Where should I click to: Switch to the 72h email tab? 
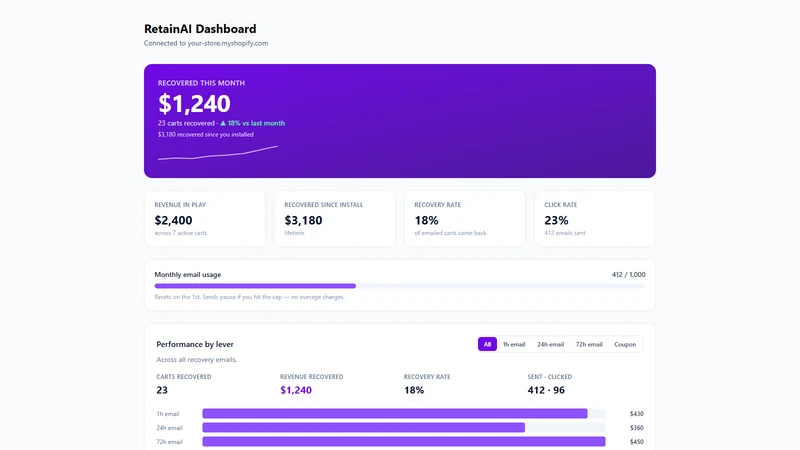pyautogui.click(x=589, y=344)
